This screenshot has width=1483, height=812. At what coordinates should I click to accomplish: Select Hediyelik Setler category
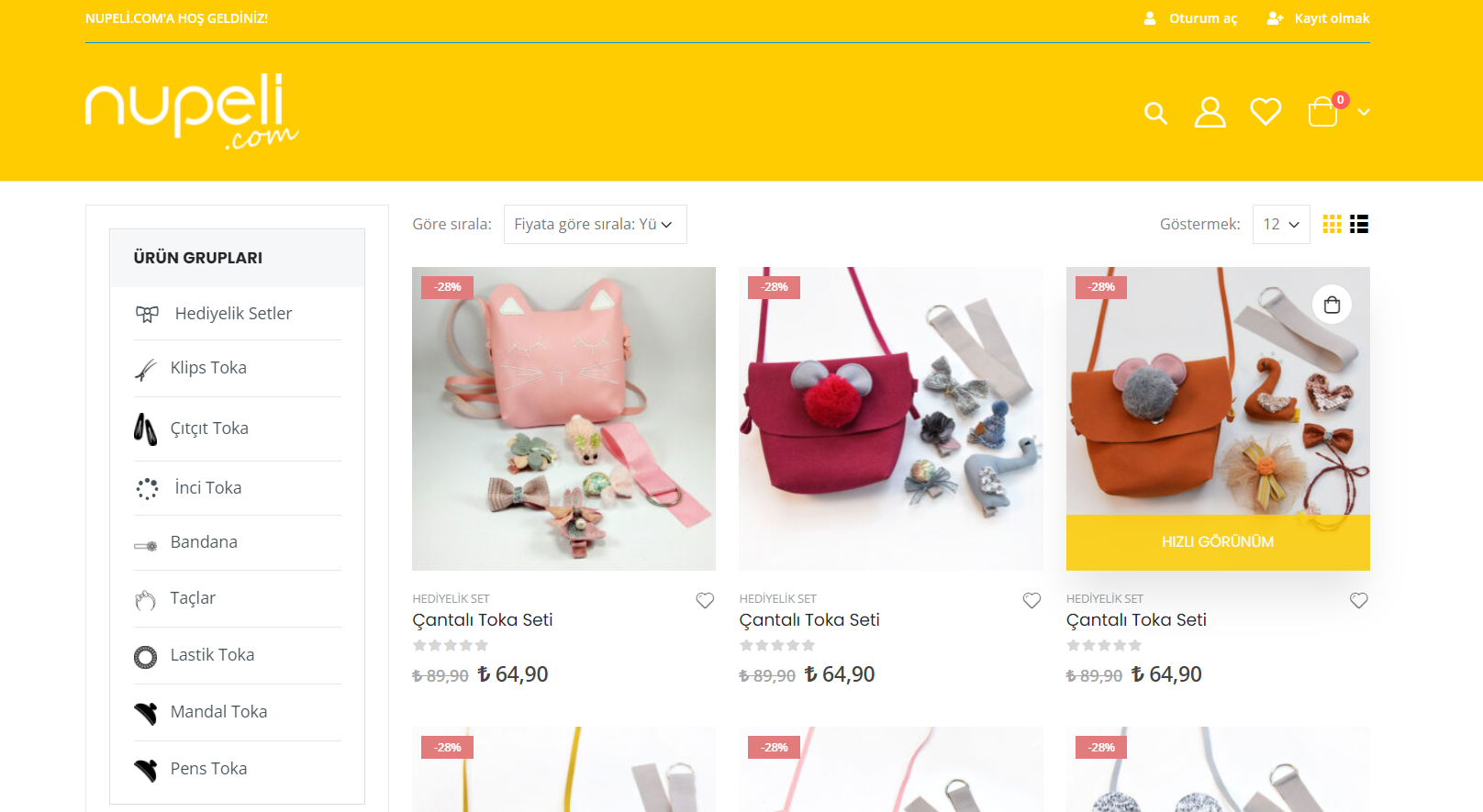(233, 314)
